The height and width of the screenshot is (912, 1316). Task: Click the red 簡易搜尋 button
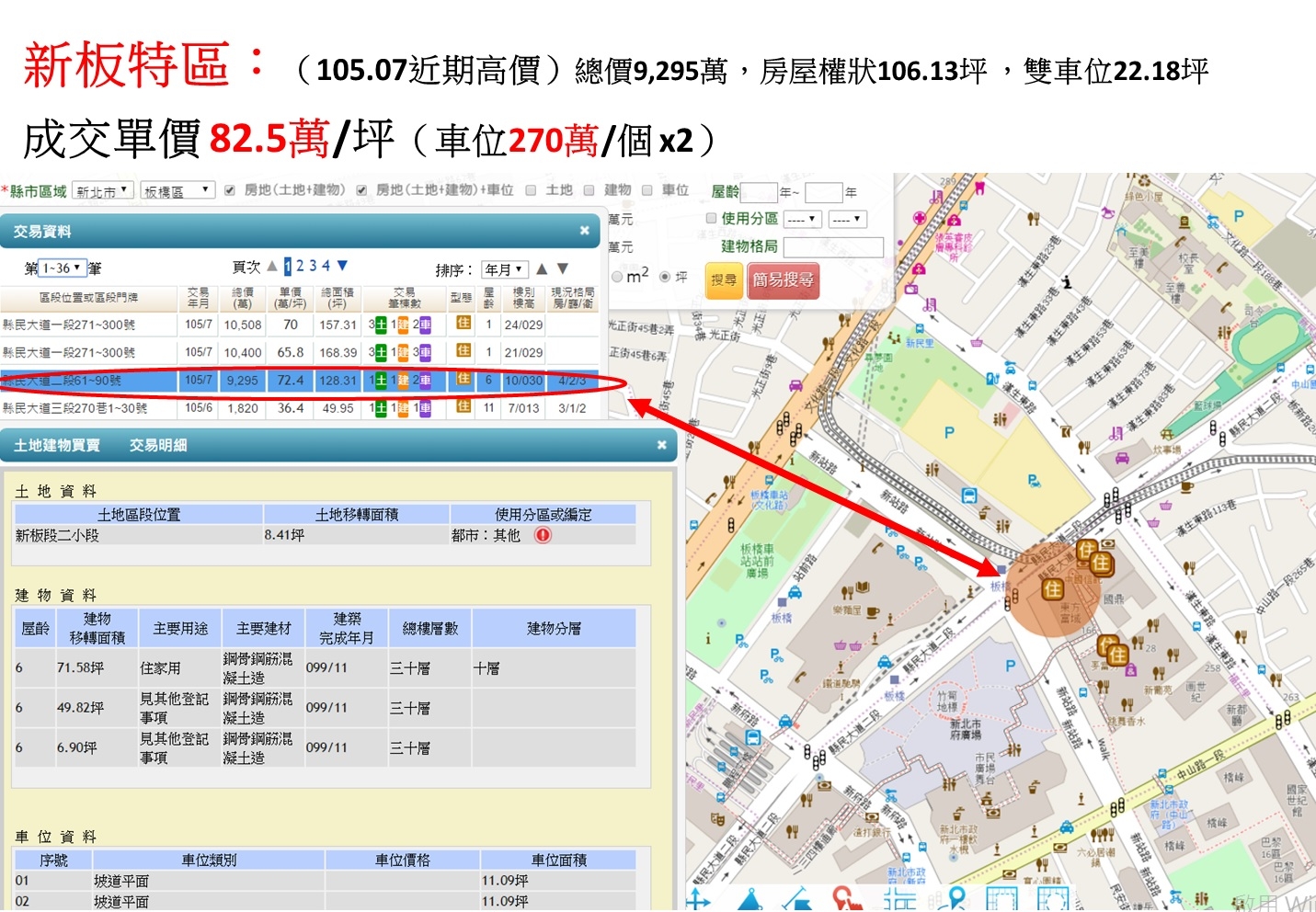784,280
